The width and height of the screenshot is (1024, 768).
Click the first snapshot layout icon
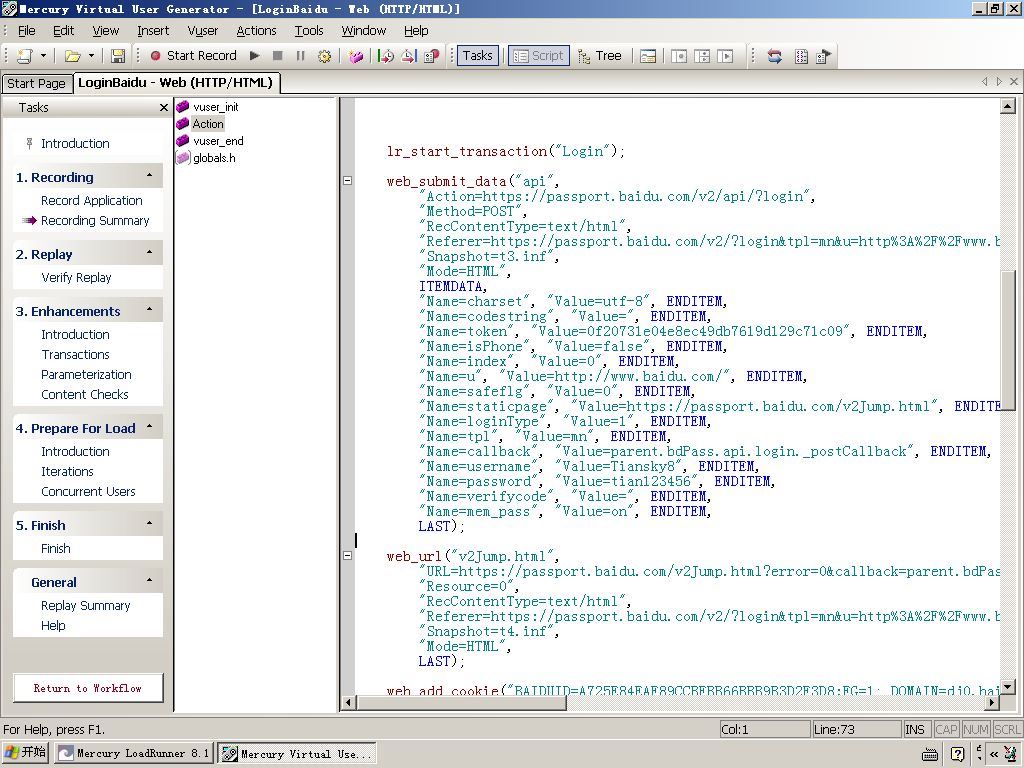(679, 56)
